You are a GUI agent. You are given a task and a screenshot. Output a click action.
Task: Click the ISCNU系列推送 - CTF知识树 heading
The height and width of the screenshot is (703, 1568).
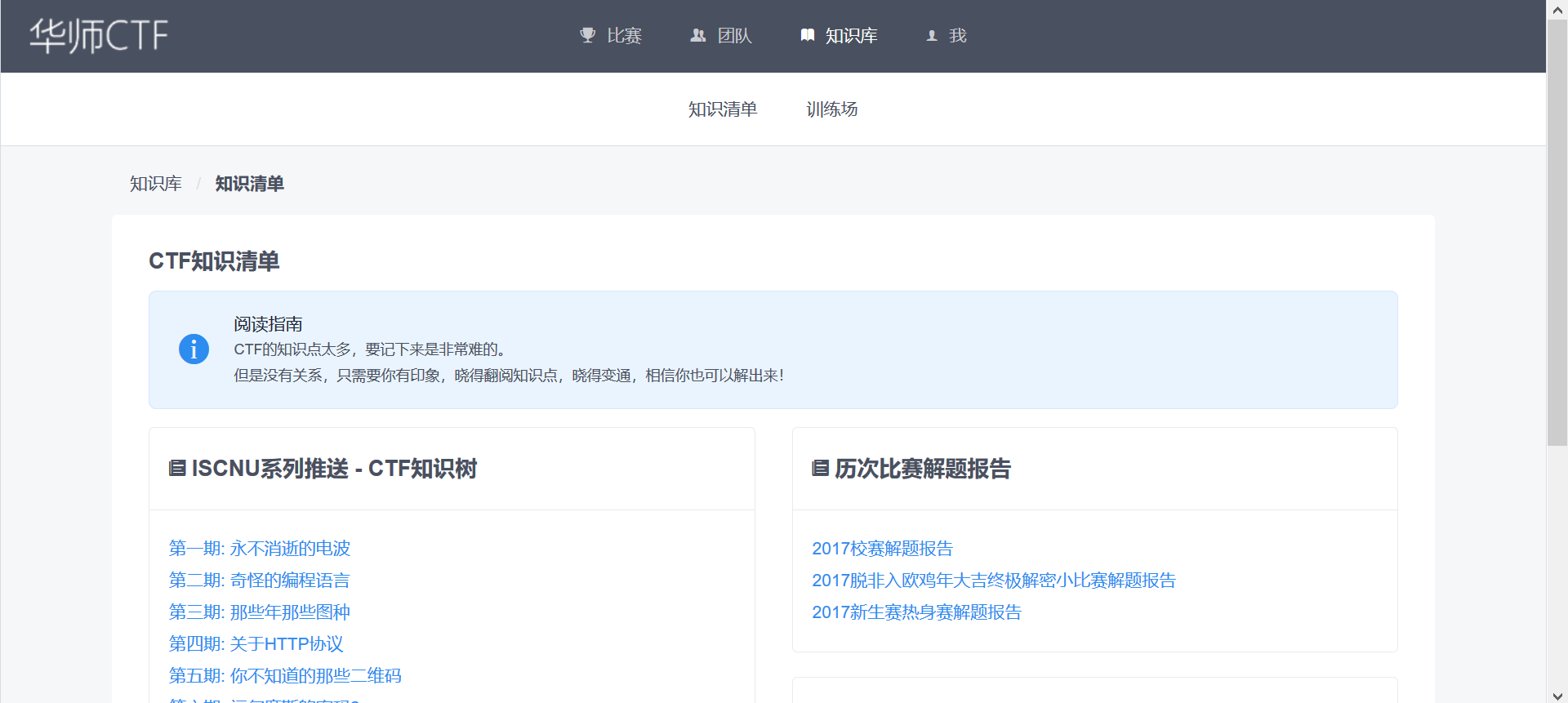[334, 469]
